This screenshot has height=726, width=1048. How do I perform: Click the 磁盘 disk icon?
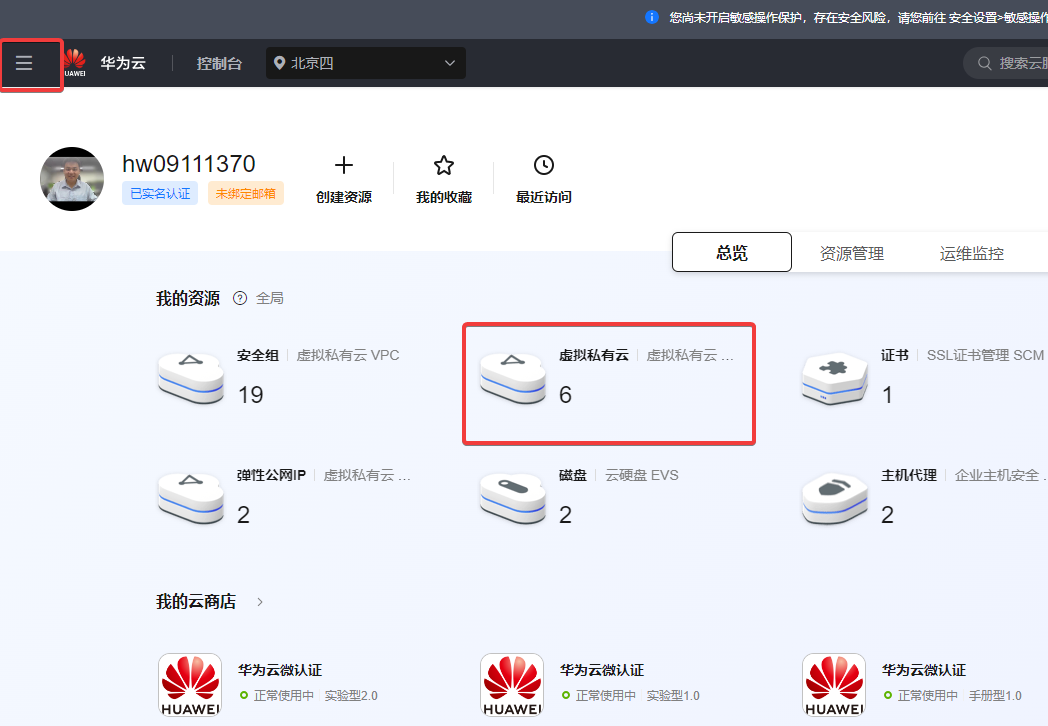point(513,498)
